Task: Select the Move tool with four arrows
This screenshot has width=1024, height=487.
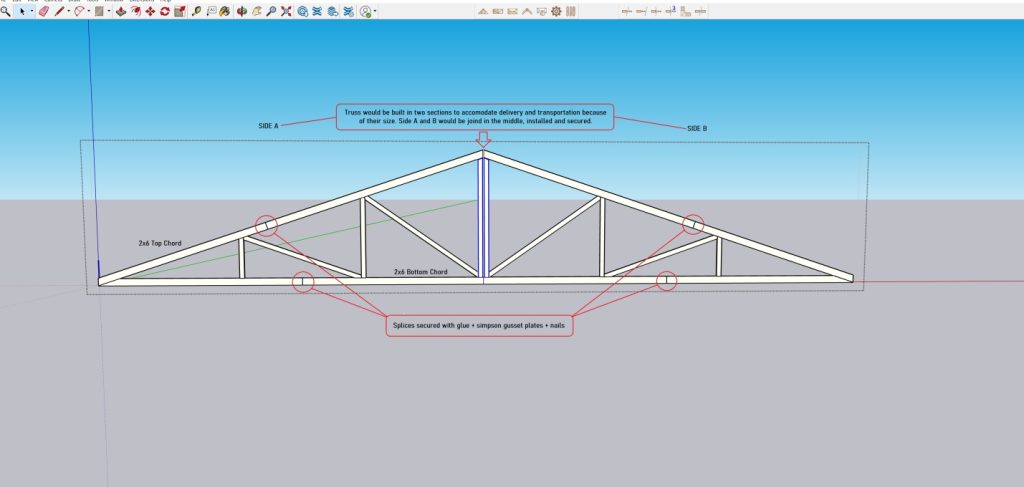Action: 150,11
